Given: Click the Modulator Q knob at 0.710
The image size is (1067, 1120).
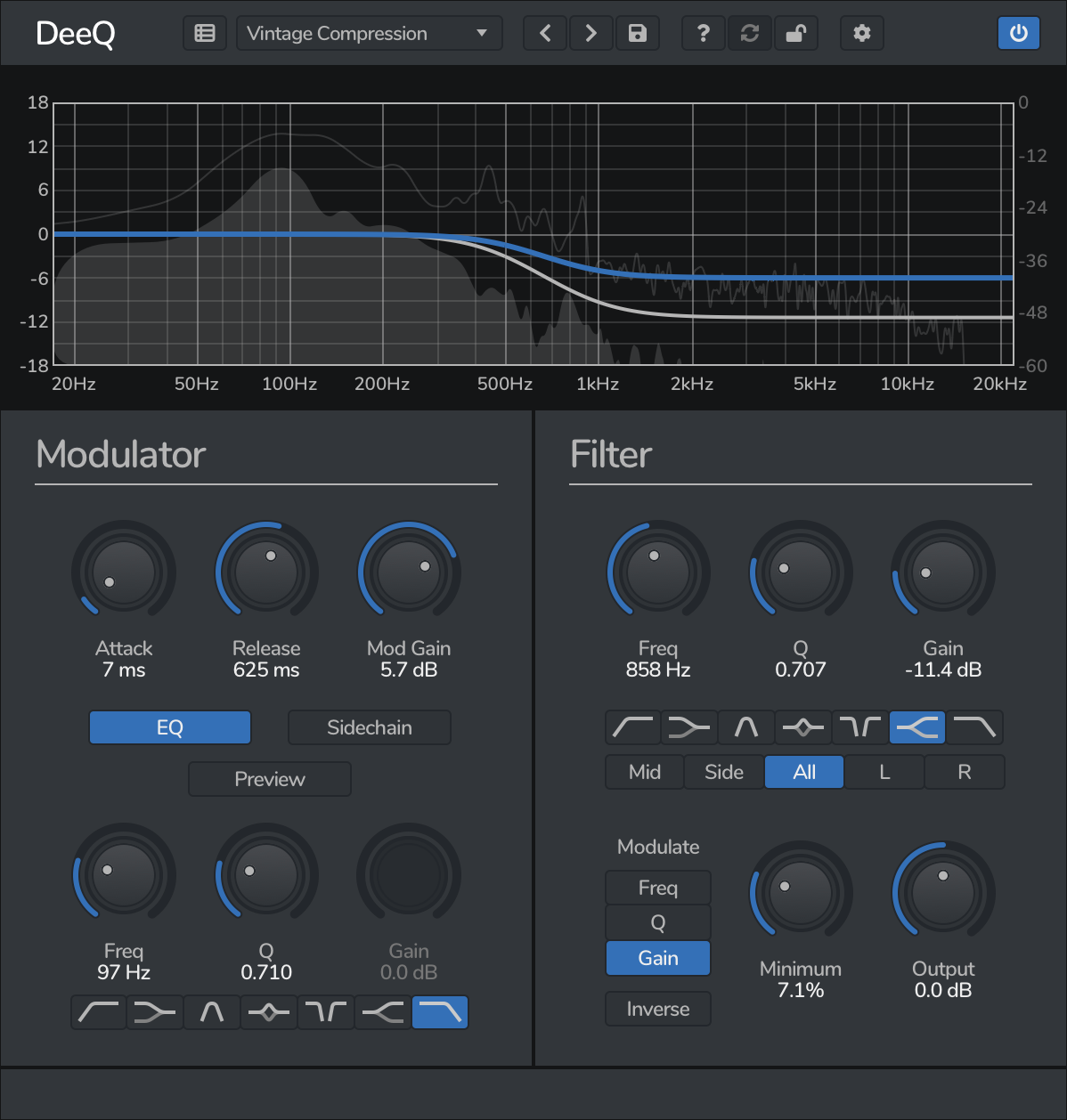Looking at the screenshot, I should 266,875.
